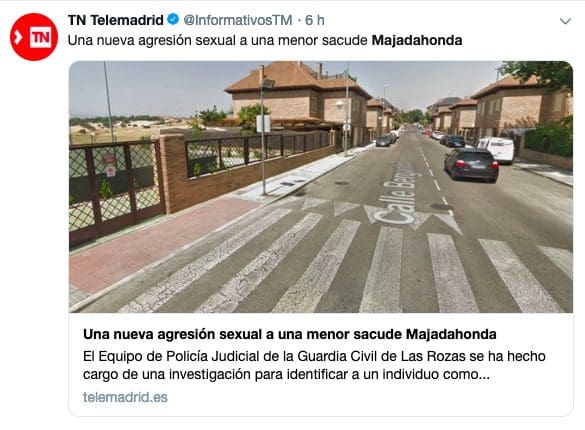Click the dark car in the preview photo
The width and height of the screenshot is (585, 430).
tap(472, 165)
